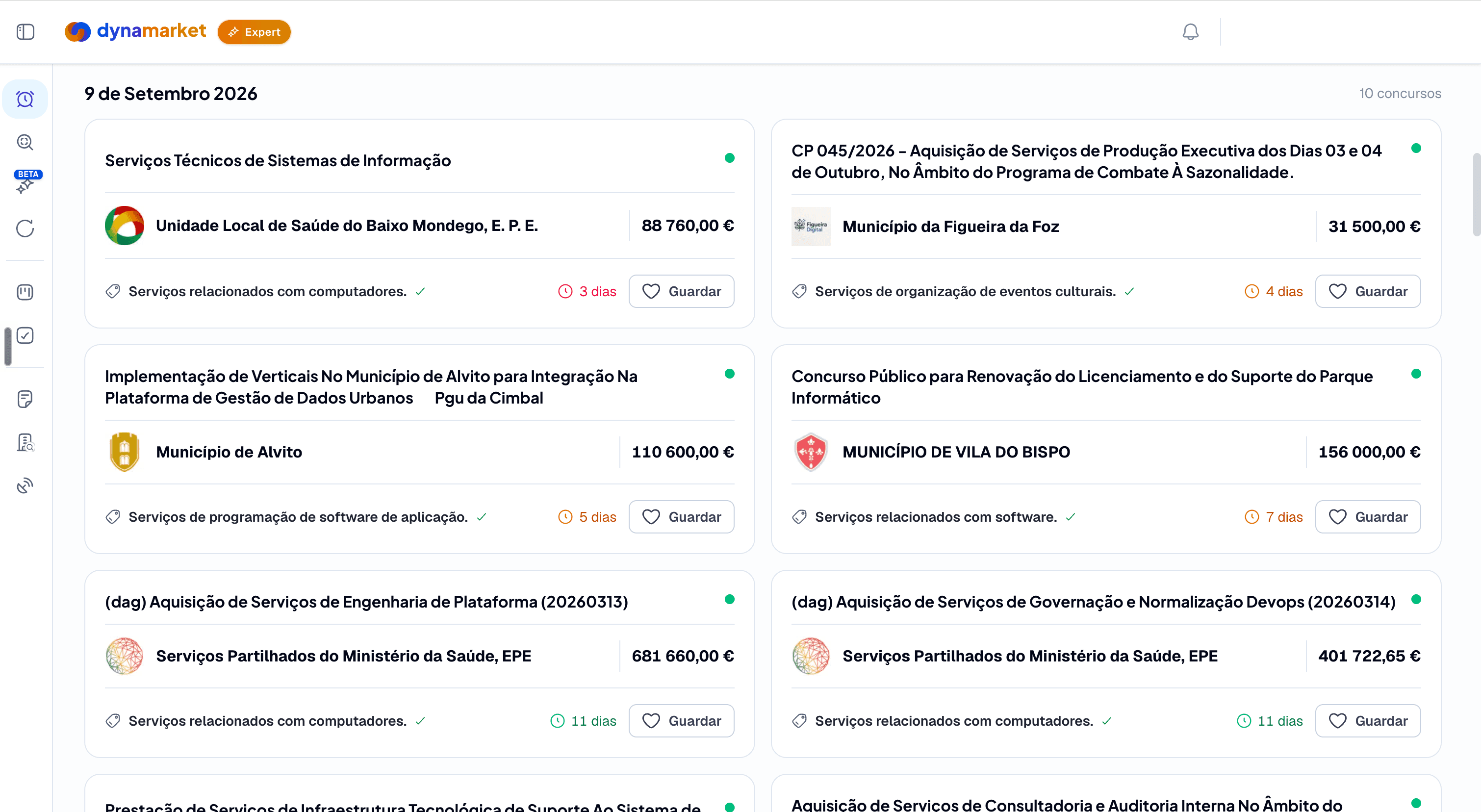Click 'Serviços relacionados com software.' category tag

click(x=935, y=517)
